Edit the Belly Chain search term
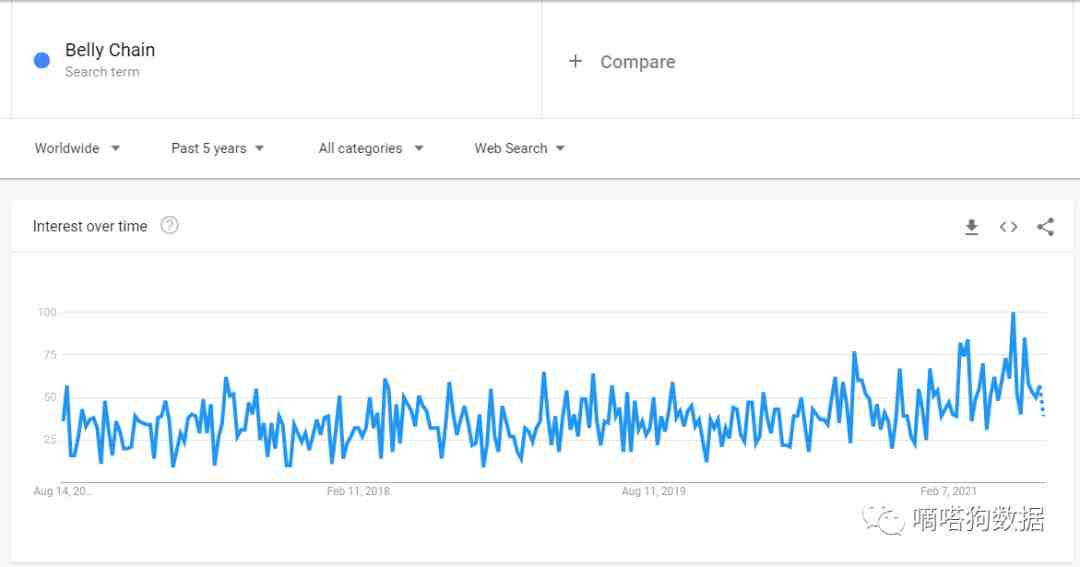This screenshot has height=567, width=1080. [110, 50]
